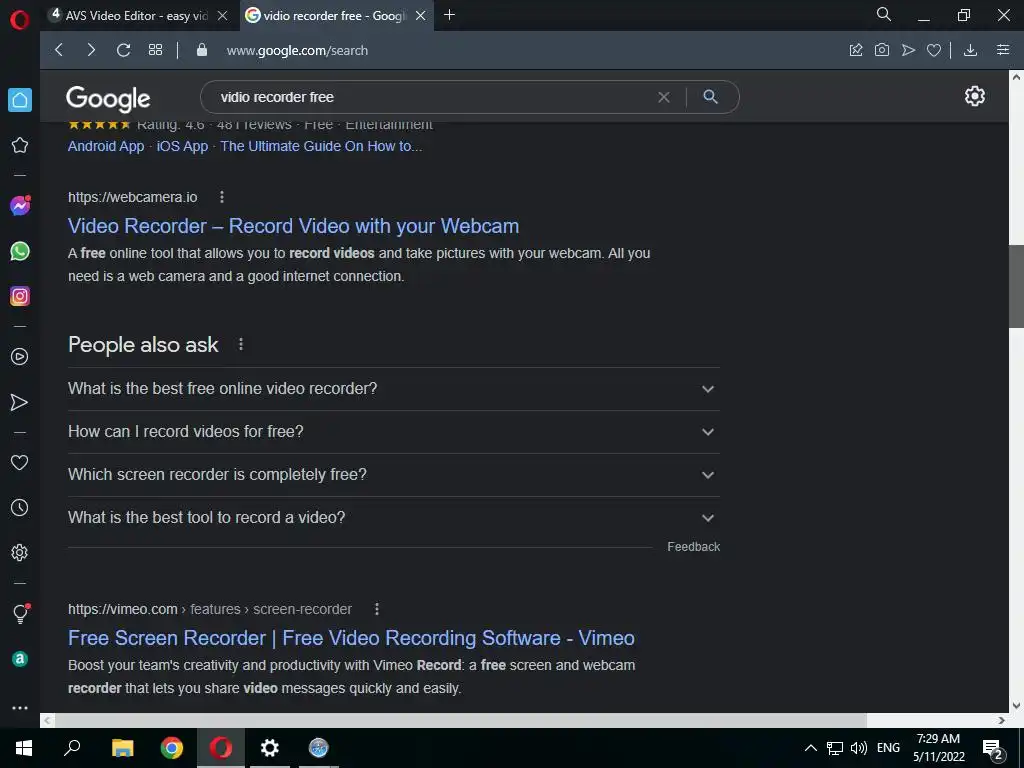Add page to bookmarks heart icon in address bar
1024x768 pixels.
click(x=934, y=50)
